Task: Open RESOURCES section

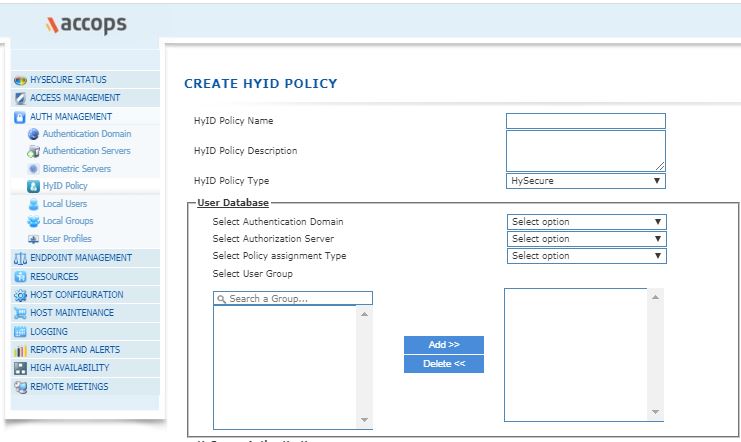Action: tap(86, 277)
